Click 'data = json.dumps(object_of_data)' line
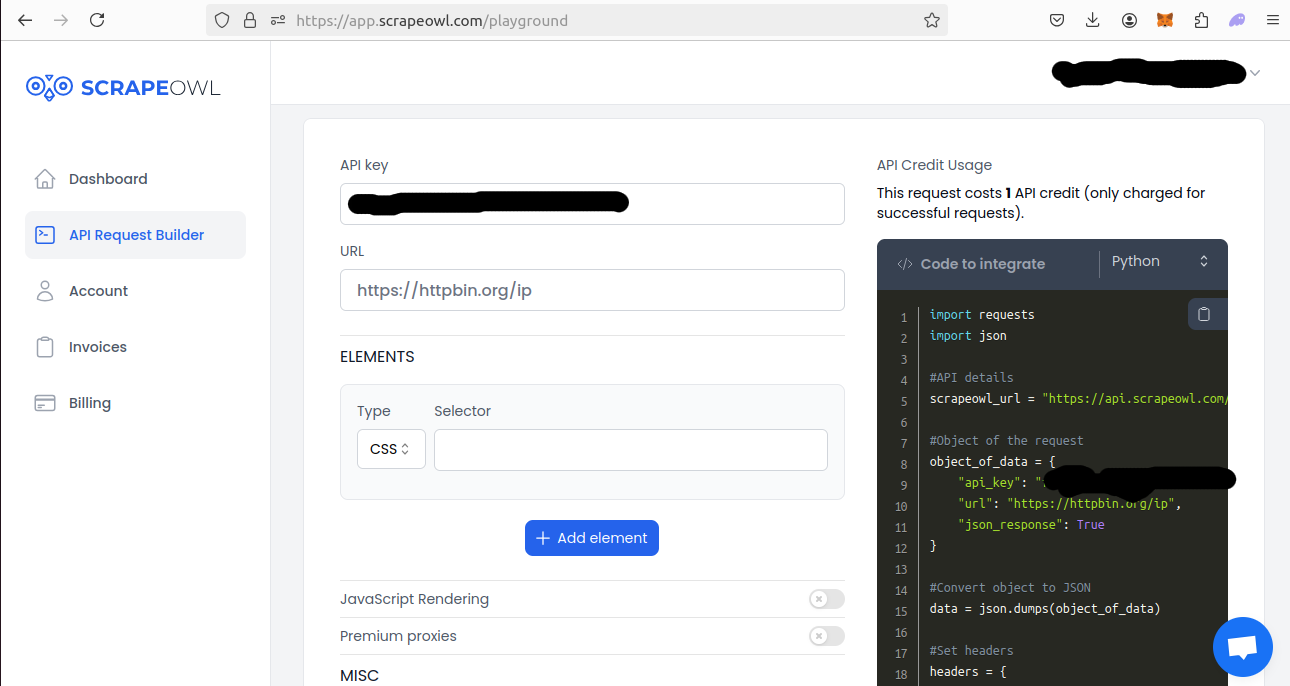This screenshot has width=1290, height=686. pyautogui.click(x=1045, y=608)
